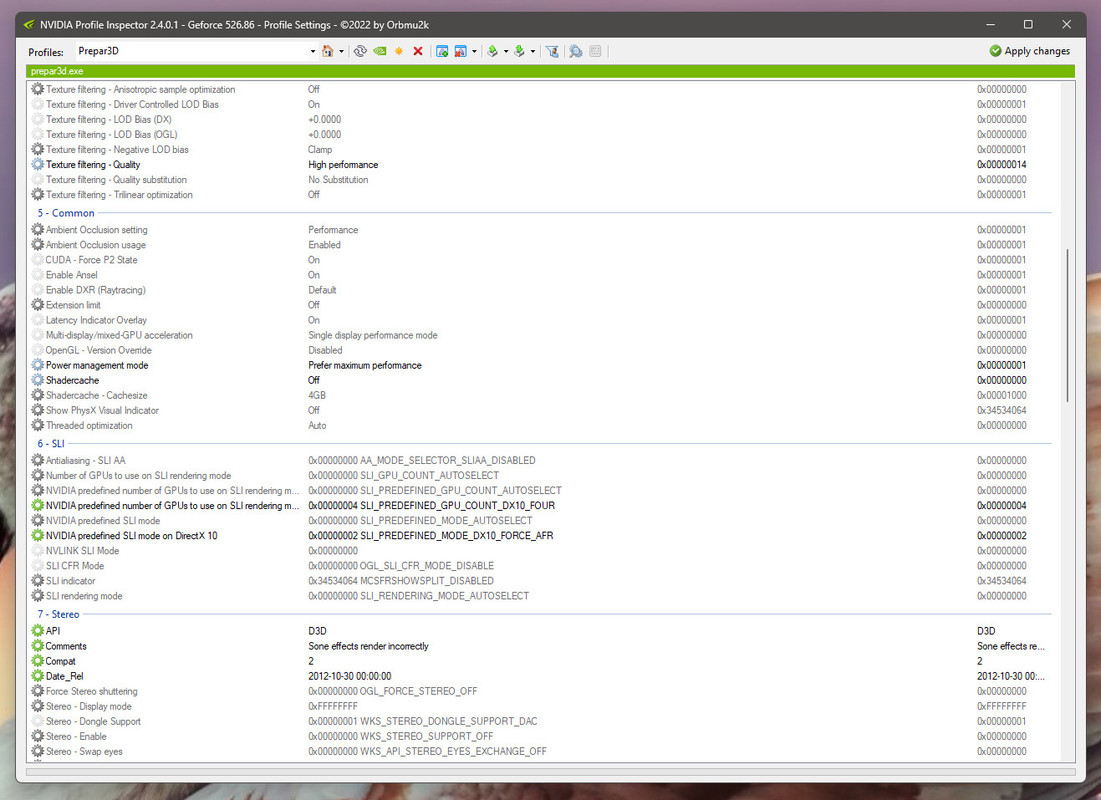The image size is (1101, 800).
Task: Create a new profile with the star icon
Action: [x=399, y=51]
